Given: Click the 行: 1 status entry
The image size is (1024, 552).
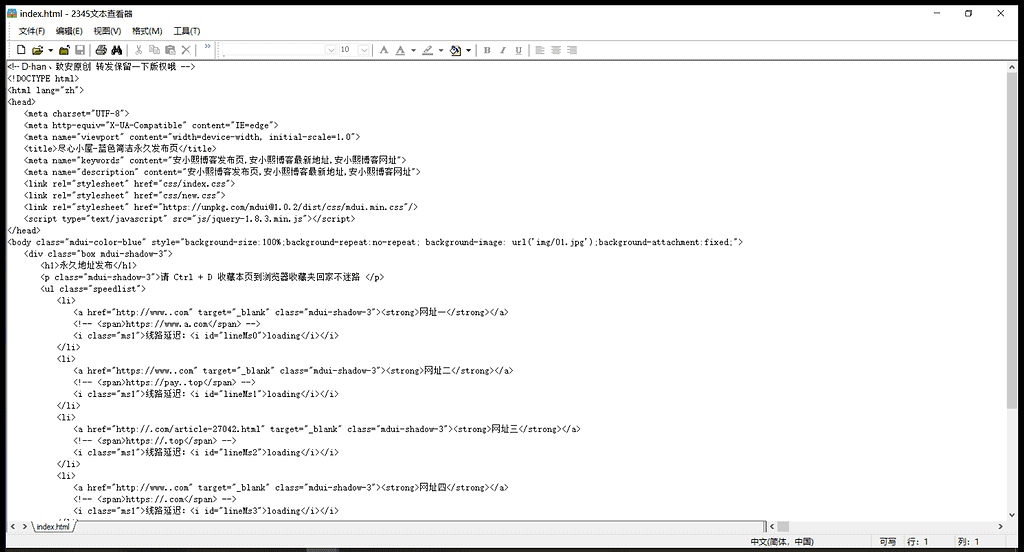Looking at the screenshot, I should coord(918,542).
